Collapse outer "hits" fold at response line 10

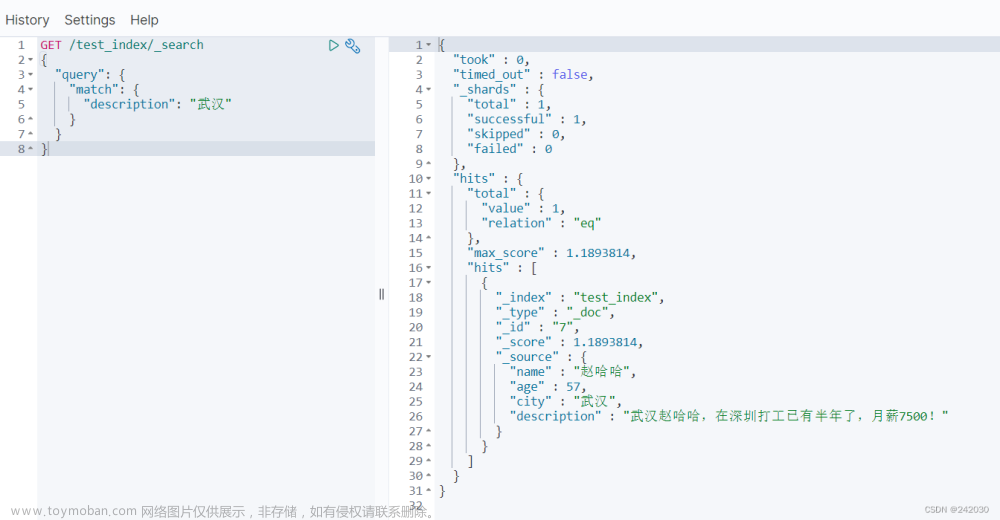429,179
